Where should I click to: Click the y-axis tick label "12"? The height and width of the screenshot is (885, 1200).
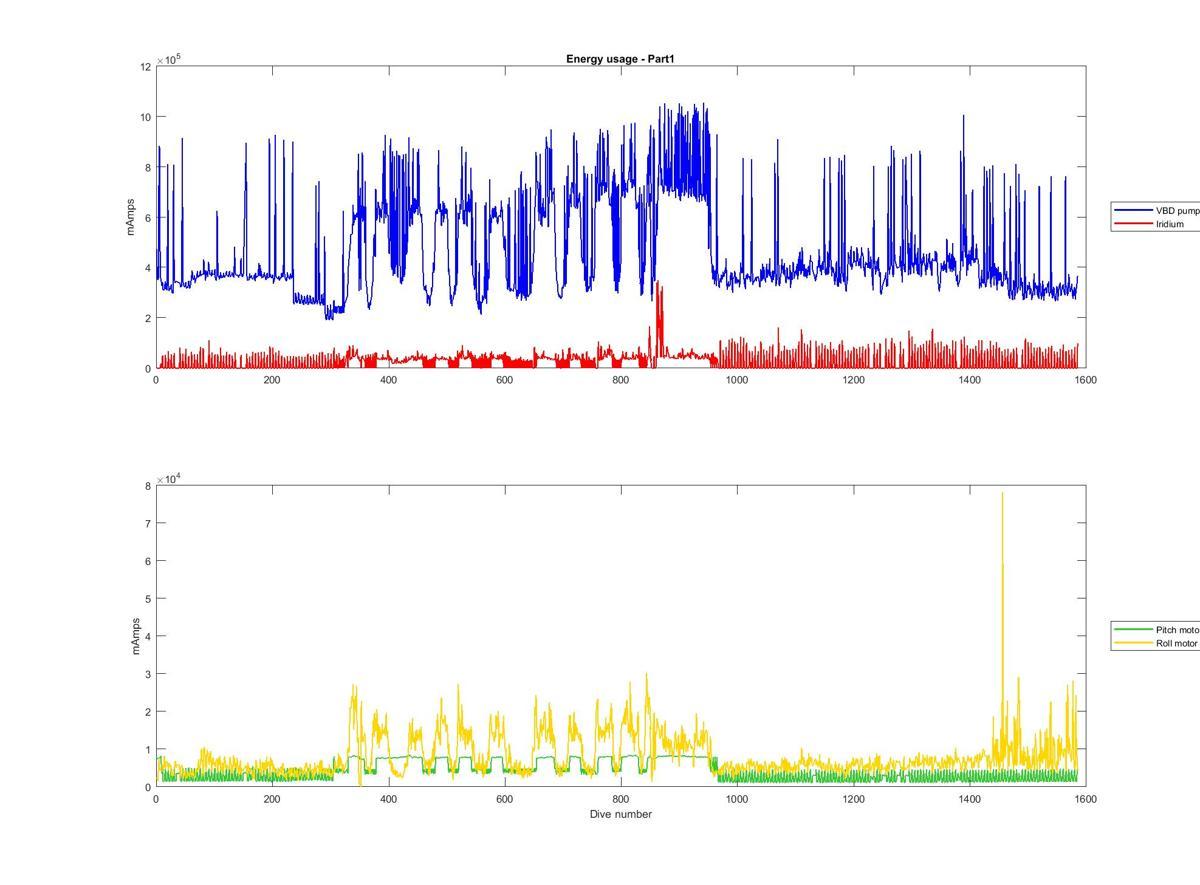[x=146, y=67]
